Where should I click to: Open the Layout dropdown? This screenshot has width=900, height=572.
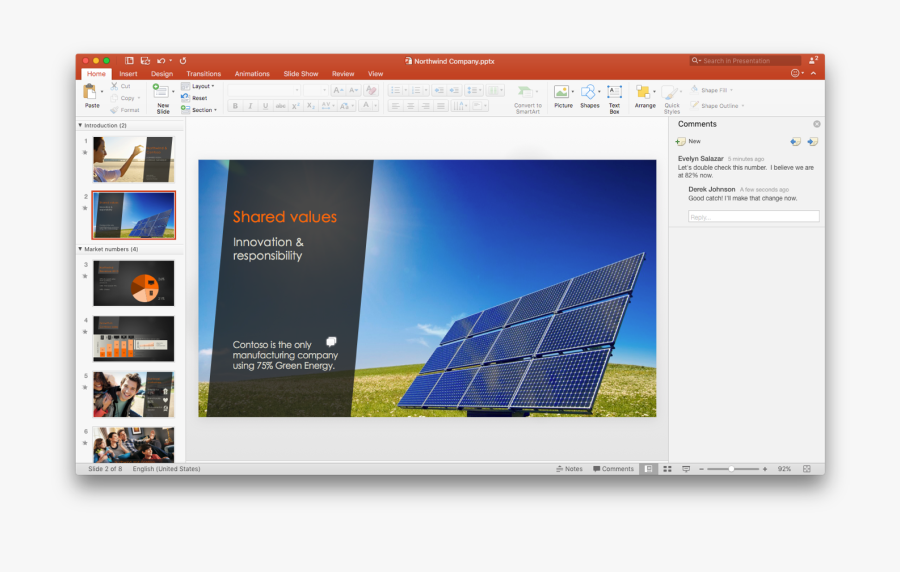[x=199, y=86]
